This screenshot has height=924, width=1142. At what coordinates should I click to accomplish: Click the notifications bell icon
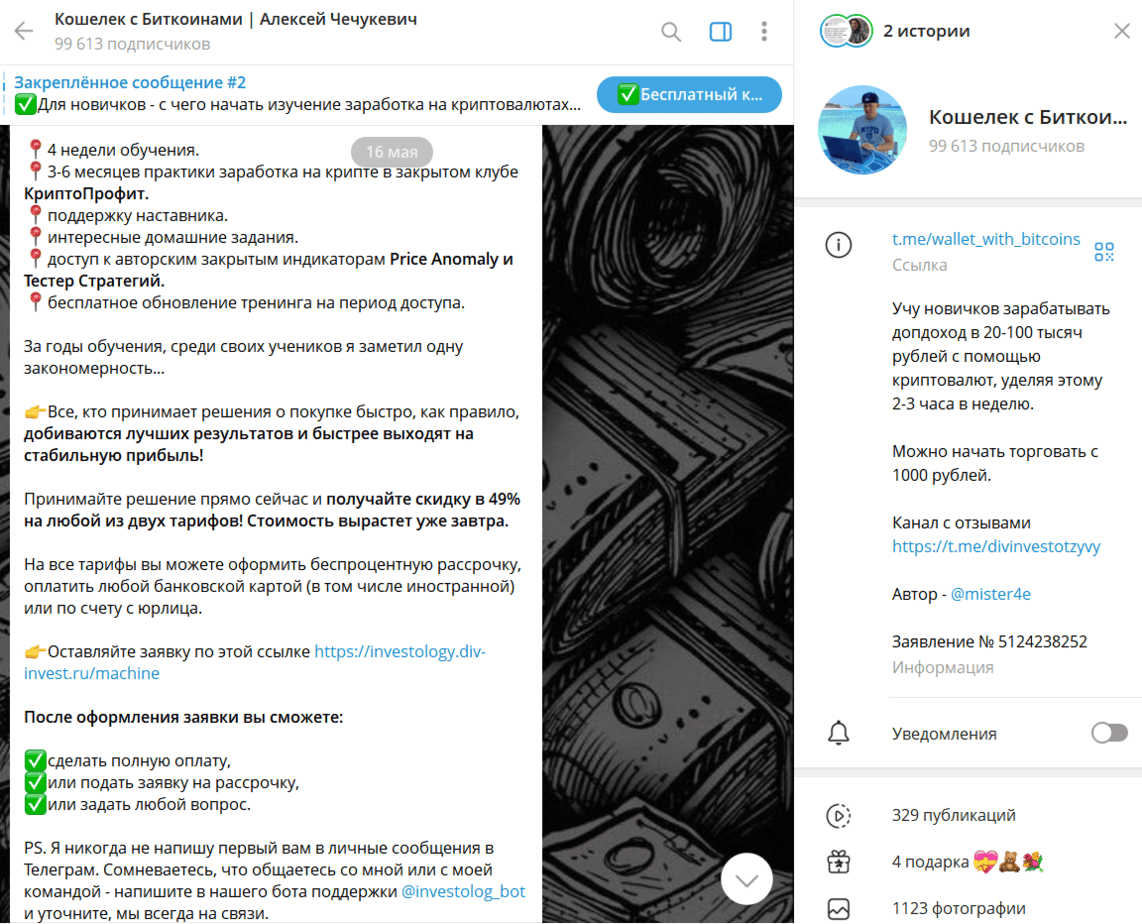[838, 733]
